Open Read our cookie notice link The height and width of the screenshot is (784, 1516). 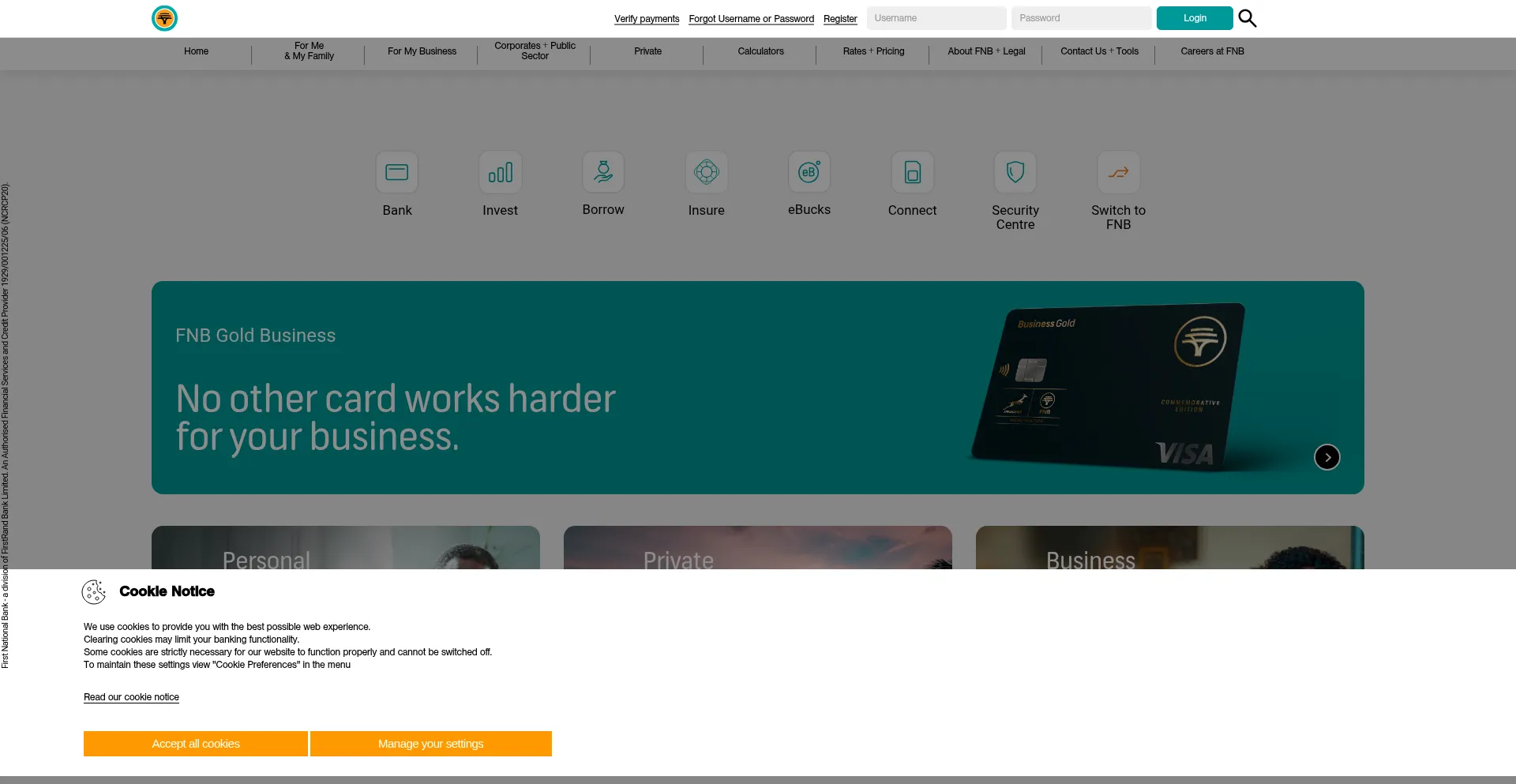click(x=131, y=697)
